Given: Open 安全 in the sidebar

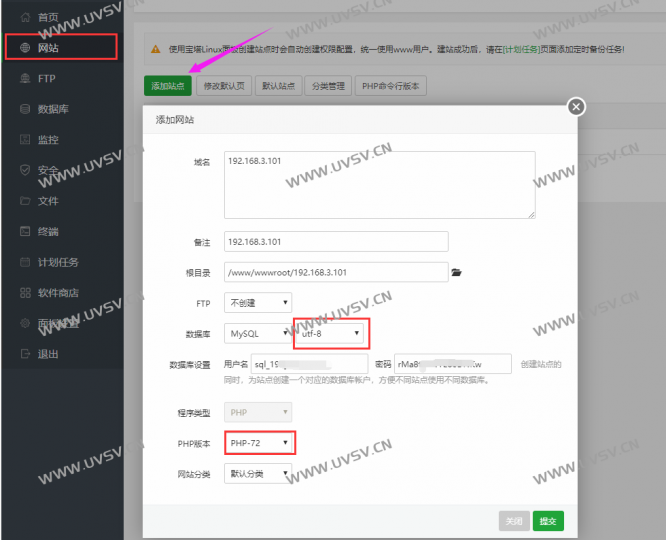Looking at the screenshot, I should 48,170.
